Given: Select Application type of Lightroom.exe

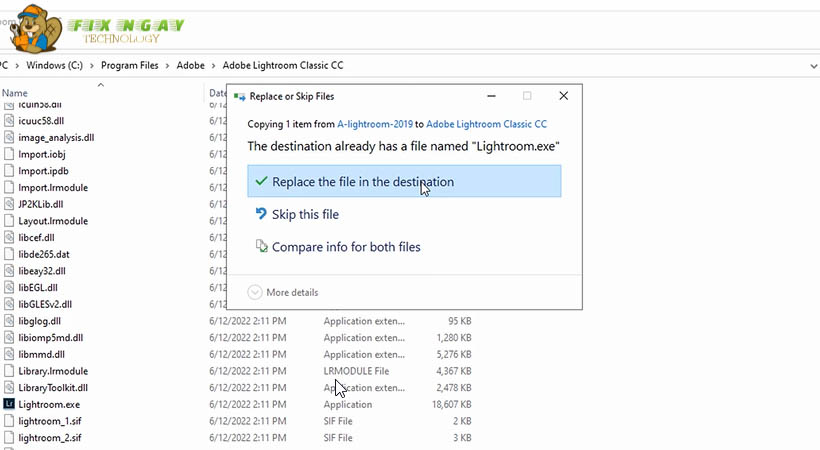Looking at the screenshot, I should point(348,404).
